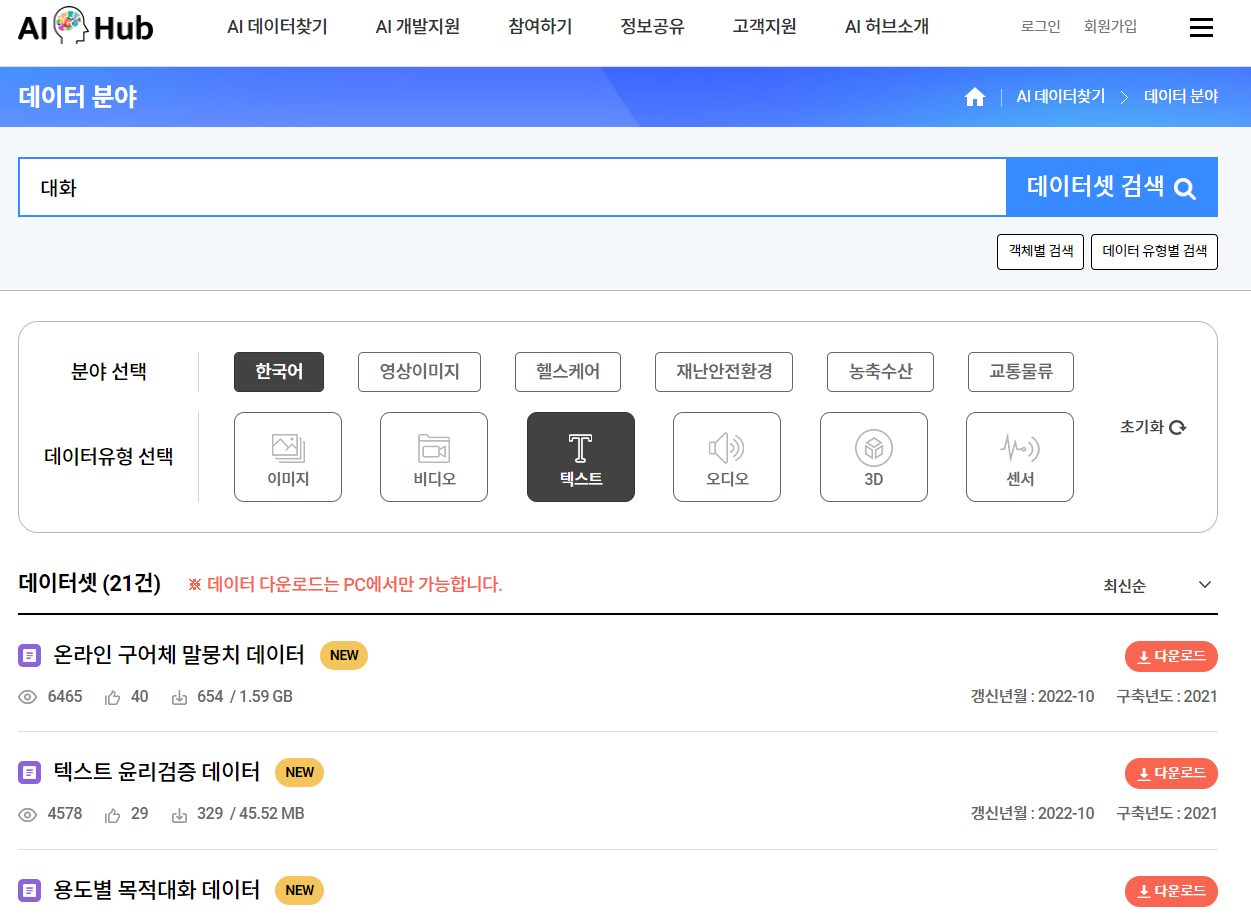
Task: Select the 비디오 data type
Action: coord(434,457)
